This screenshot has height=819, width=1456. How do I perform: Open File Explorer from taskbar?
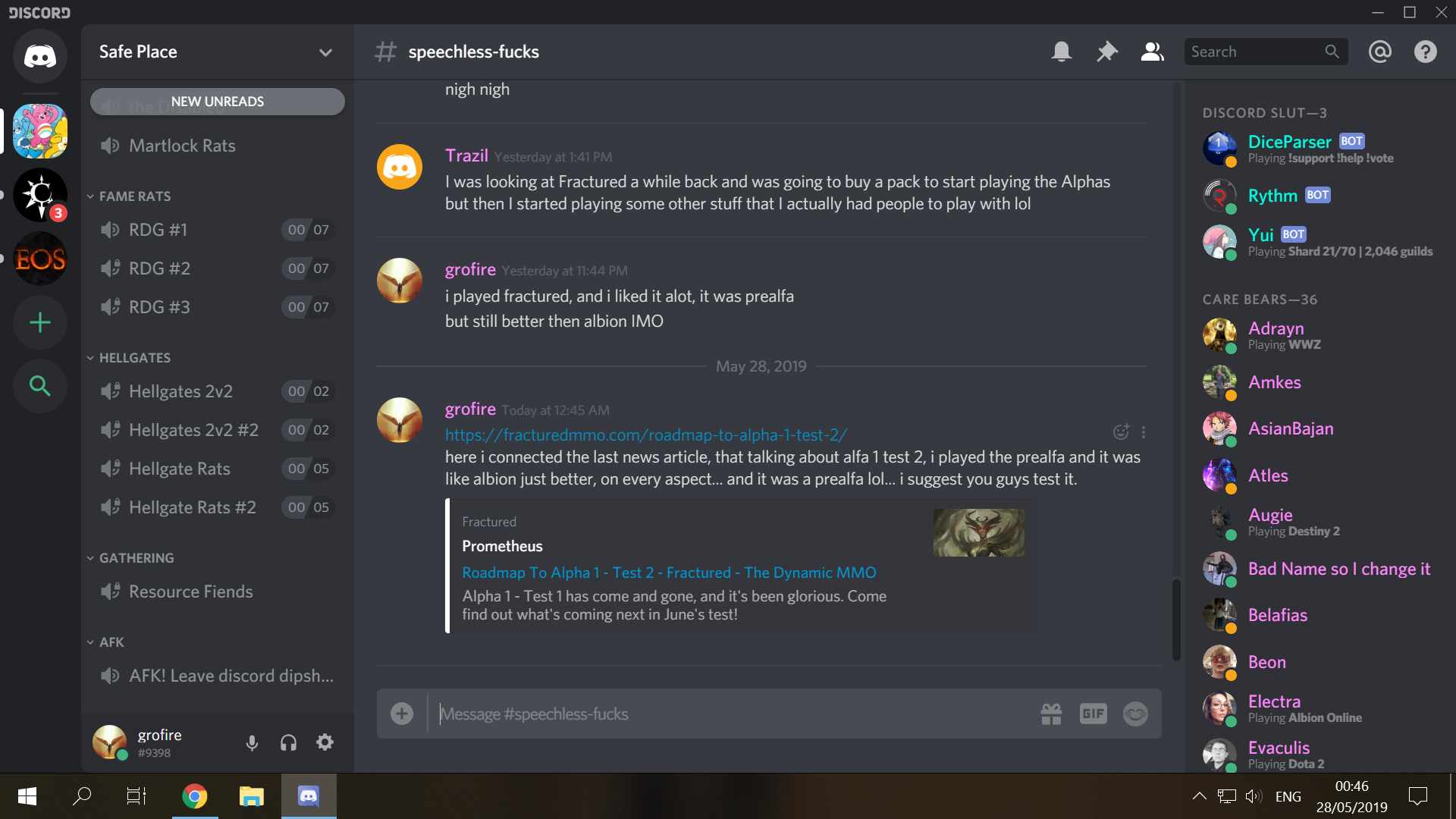click(x=251, y=796)
